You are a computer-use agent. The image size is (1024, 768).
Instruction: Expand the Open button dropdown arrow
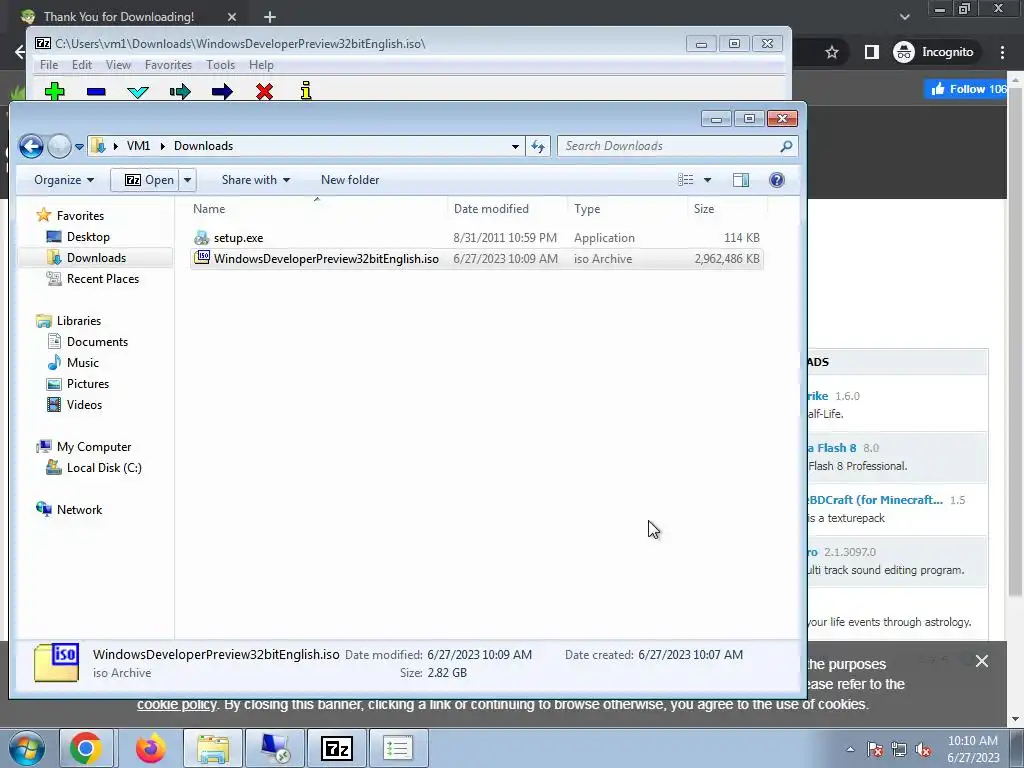[187, 180]
